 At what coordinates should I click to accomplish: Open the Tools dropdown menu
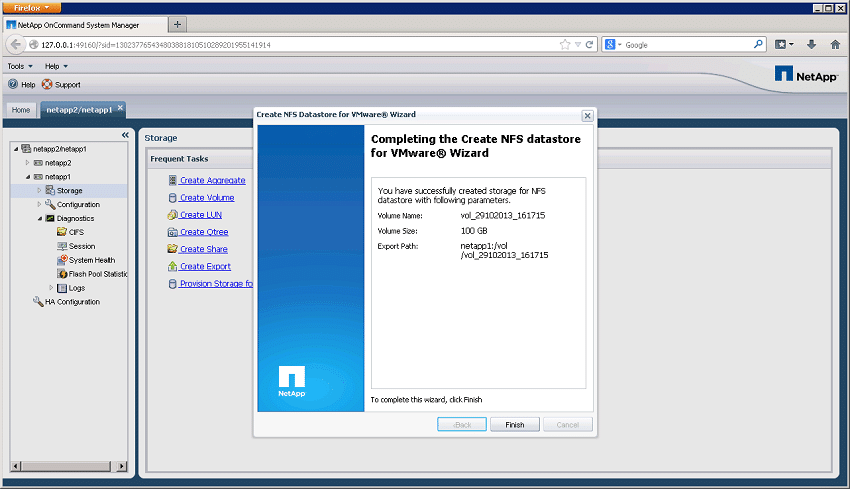(20, 66)
